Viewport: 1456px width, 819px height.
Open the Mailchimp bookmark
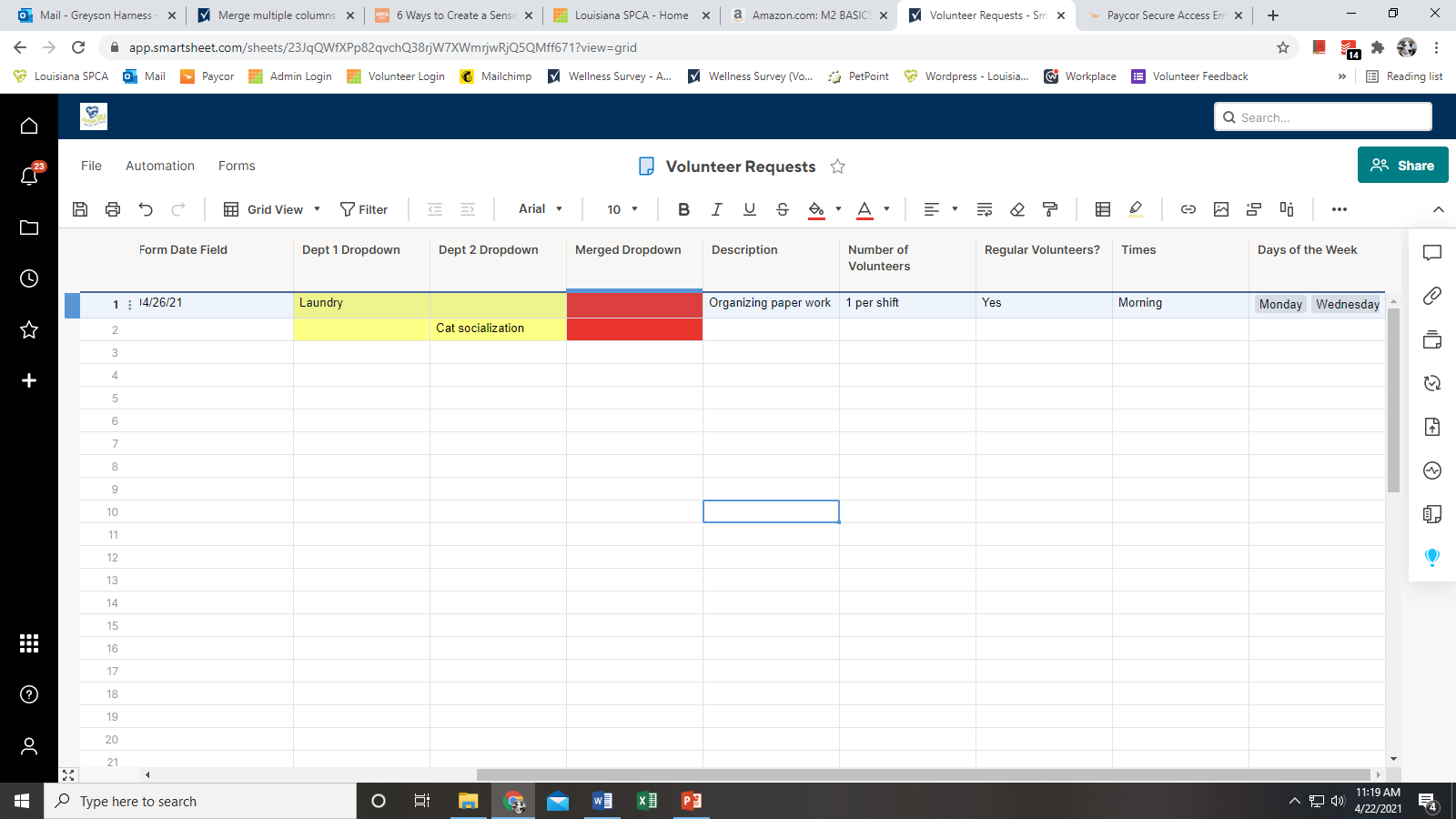496,76
